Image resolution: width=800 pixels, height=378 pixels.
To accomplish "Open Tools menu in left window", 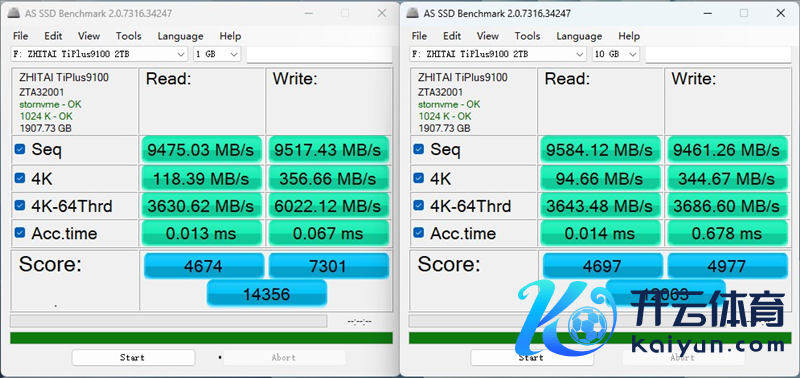I will pyautogui.click(x=129, y=36).
